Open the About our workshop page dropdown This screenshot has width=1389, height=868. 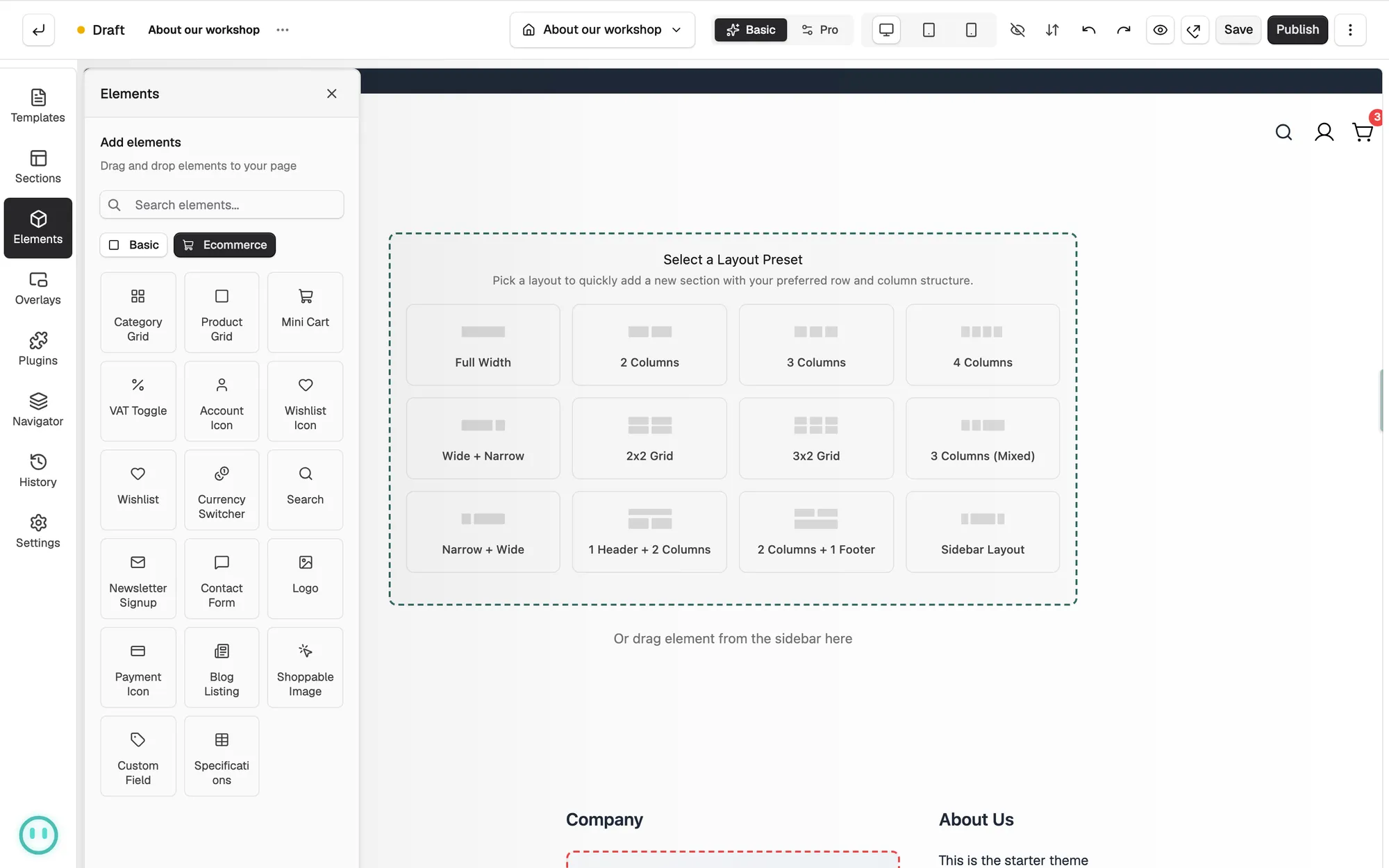click(602, 30)
